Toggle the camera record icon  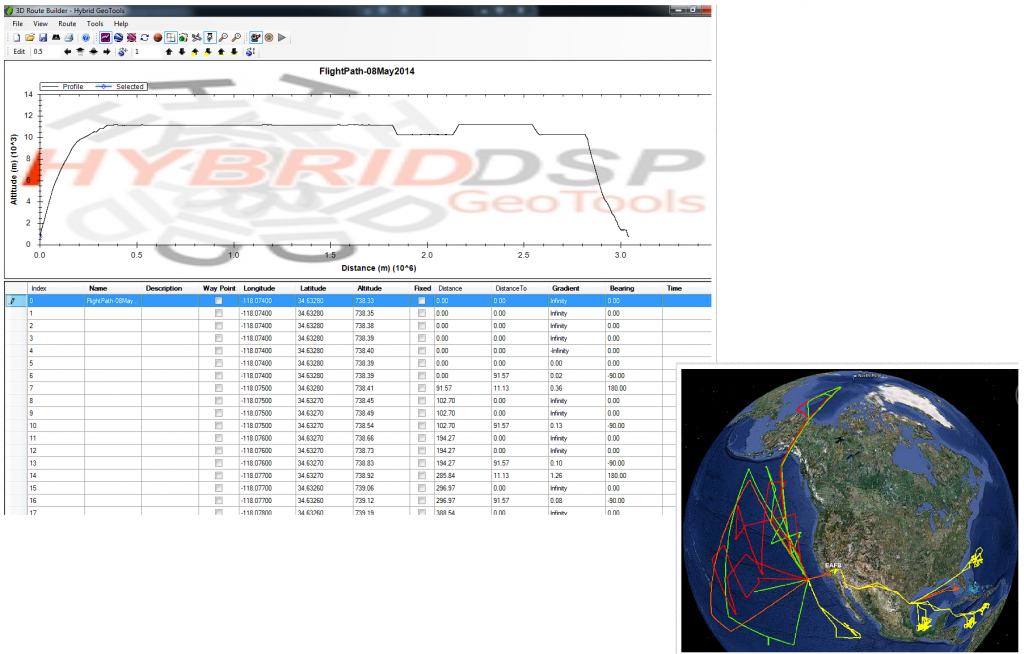tap(255, 38)
